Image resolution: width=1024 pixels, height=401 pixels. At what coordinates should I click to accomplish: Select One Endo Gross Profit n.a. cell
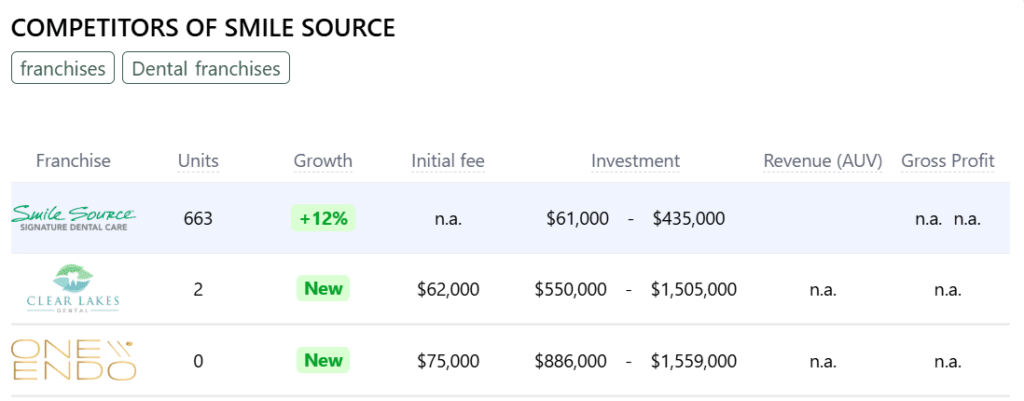pos(948,361)
